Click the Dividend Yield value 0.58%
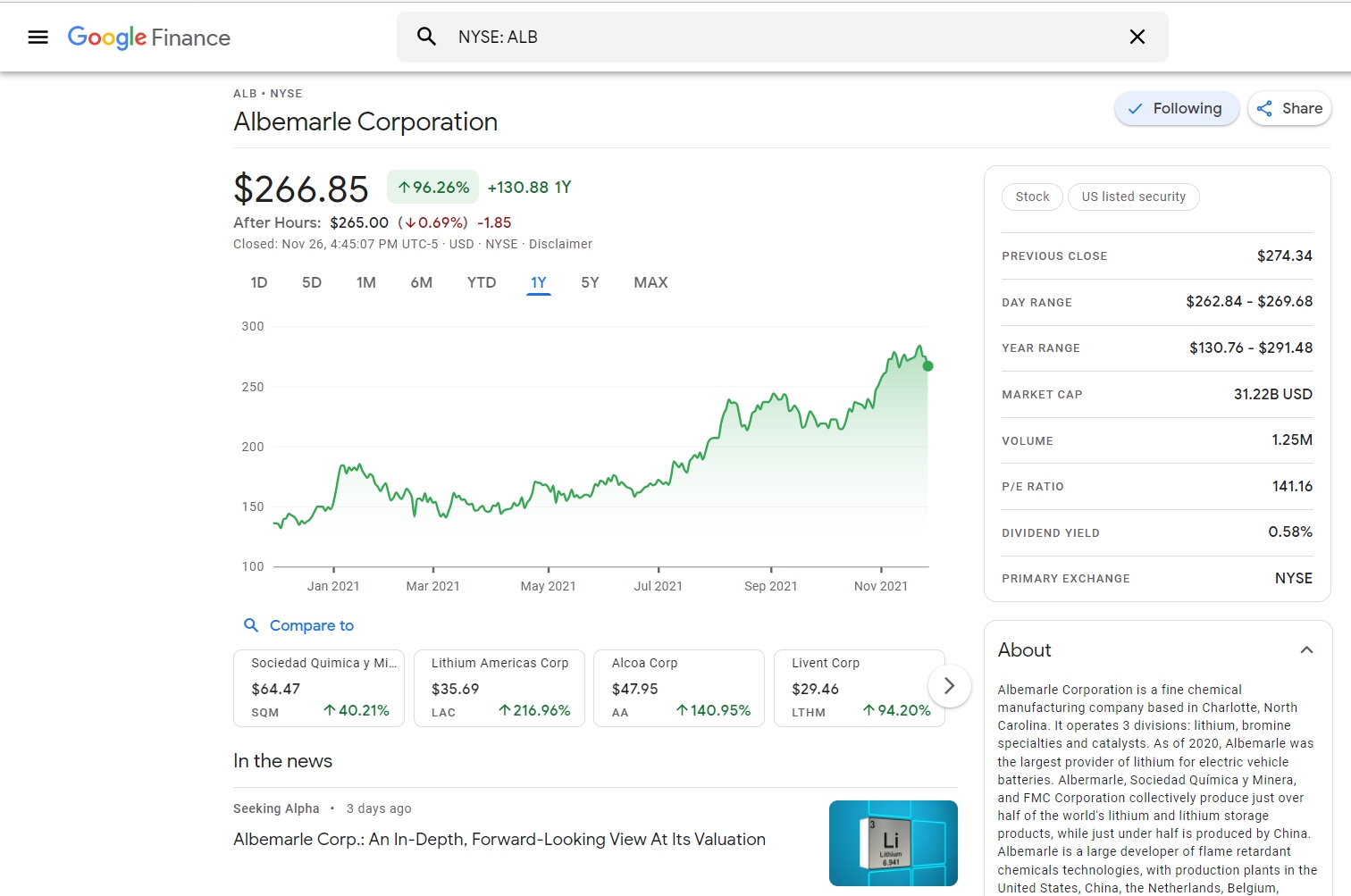The height and width of the screenshot is (896, 1351). point(1290,532)
